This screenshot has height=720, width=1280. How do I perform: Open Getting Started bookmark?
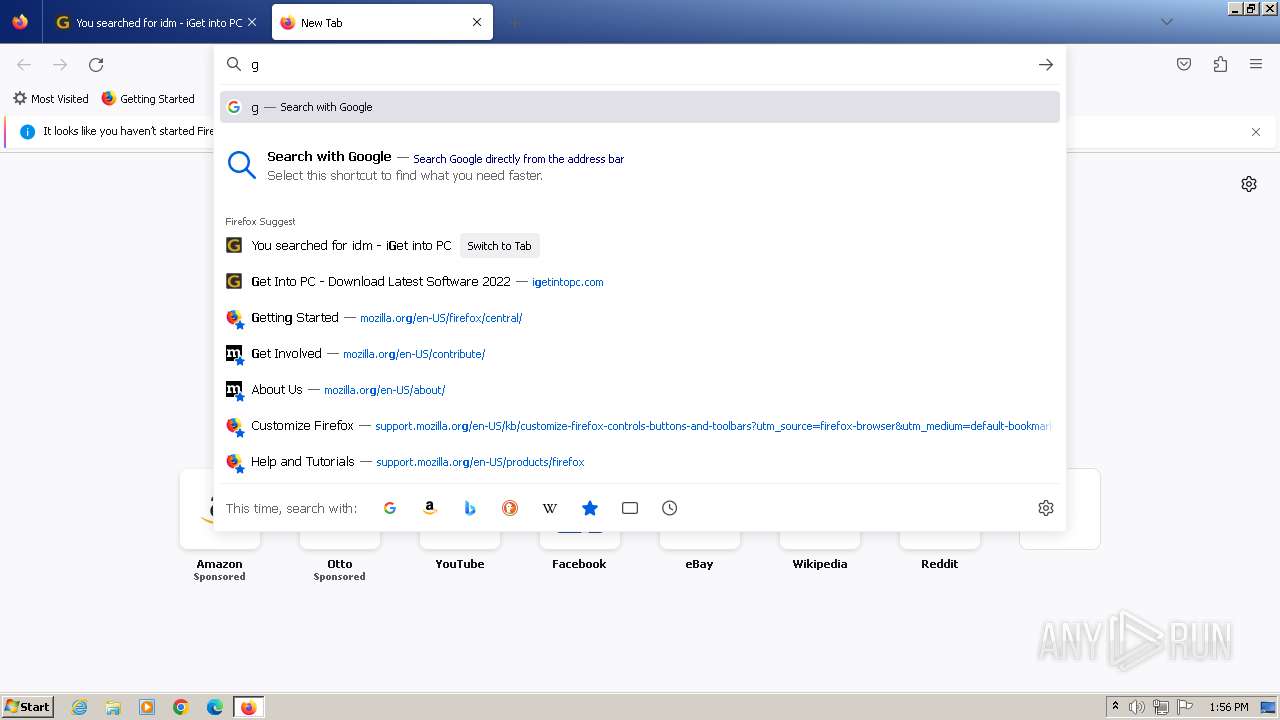click(x=148, y=99)
